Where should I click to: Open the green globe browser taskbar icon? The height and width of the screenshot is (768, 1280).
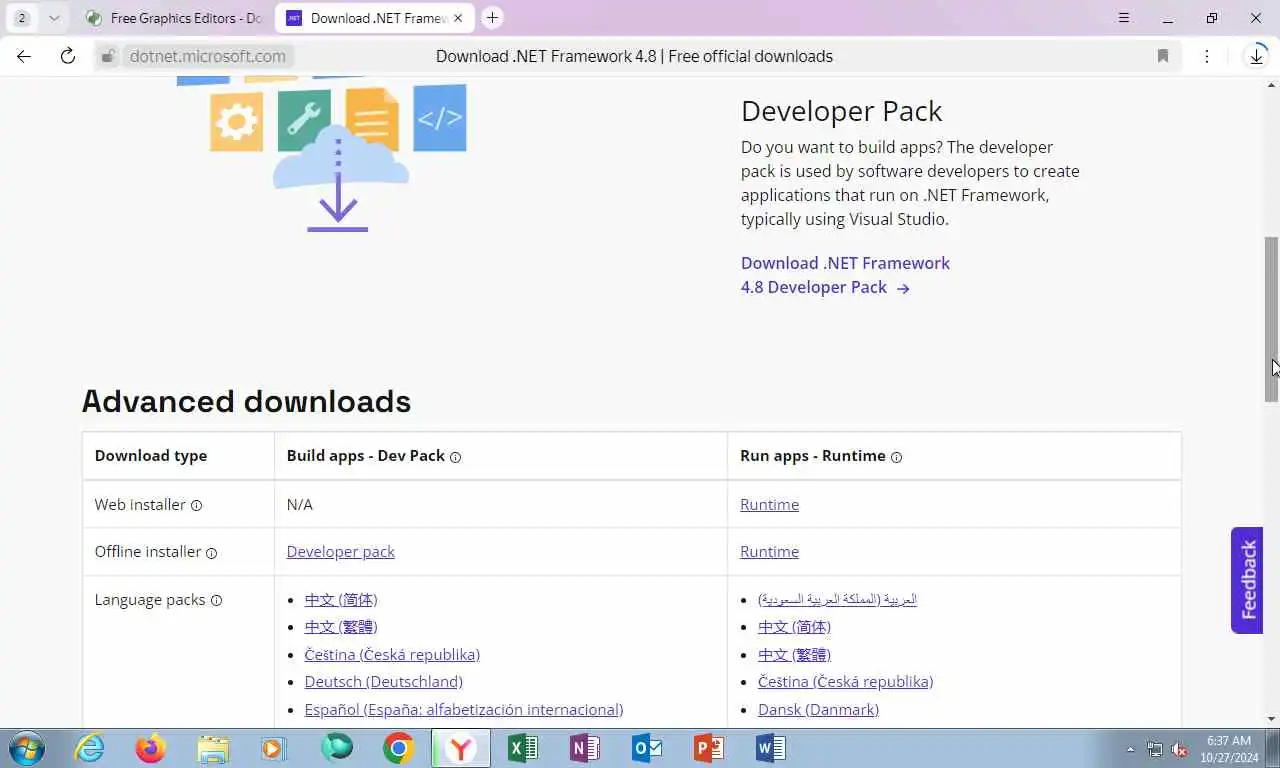pos(337,748)
